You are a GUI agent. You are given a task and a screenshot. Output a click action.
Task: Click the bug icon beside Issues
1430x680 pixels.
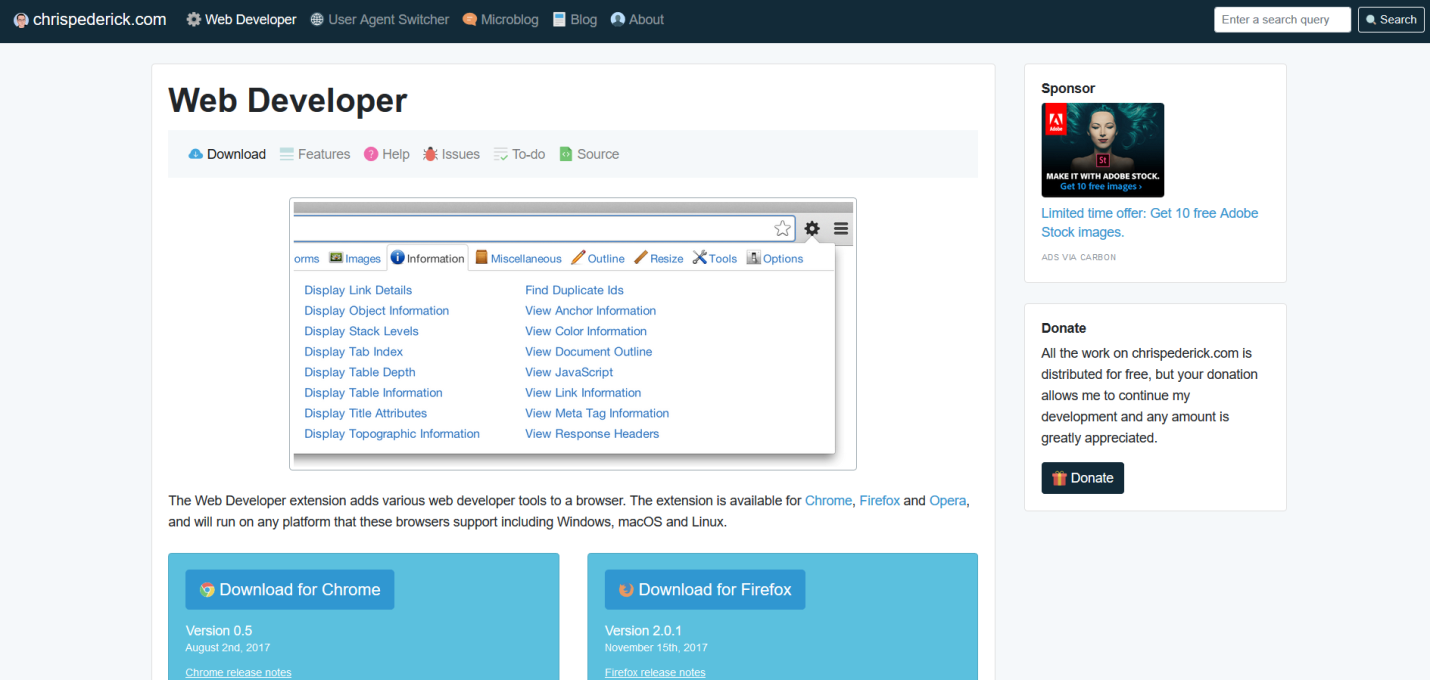[429, 154]
